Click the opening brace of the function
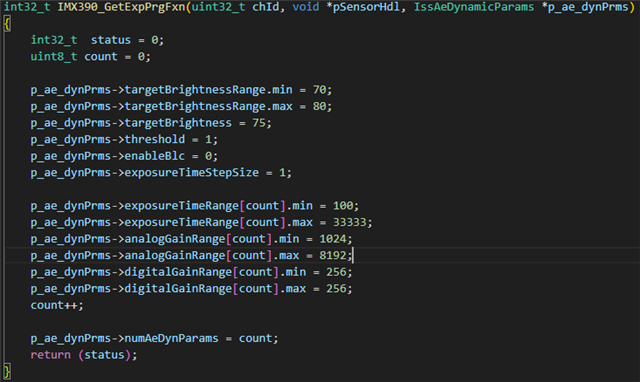 point(7,24)
